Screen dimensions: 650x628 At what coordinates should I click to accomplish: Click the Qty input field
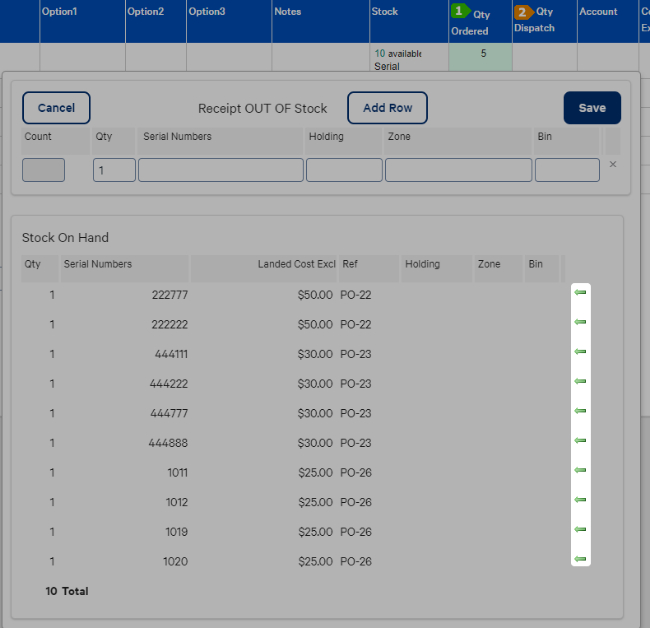click(114, 170)
